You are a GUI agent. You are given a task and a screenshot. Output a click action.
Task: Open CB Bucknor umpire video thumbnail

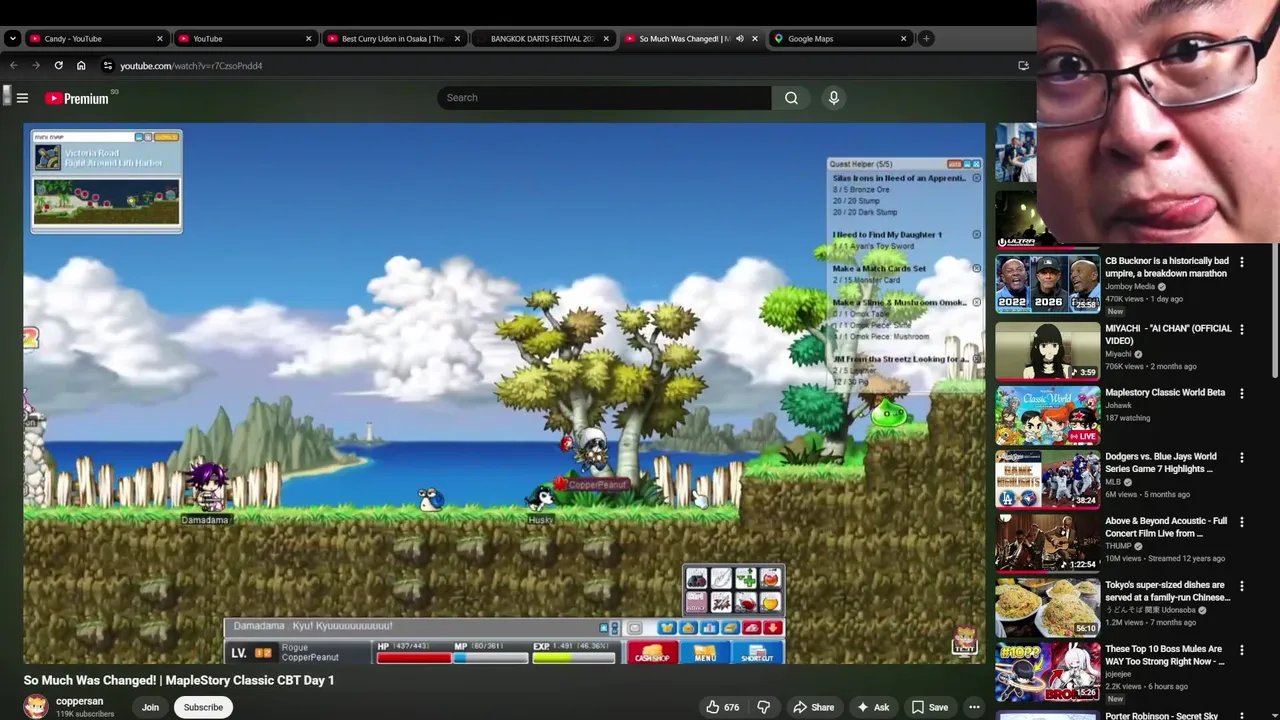tap(1047, 284)
